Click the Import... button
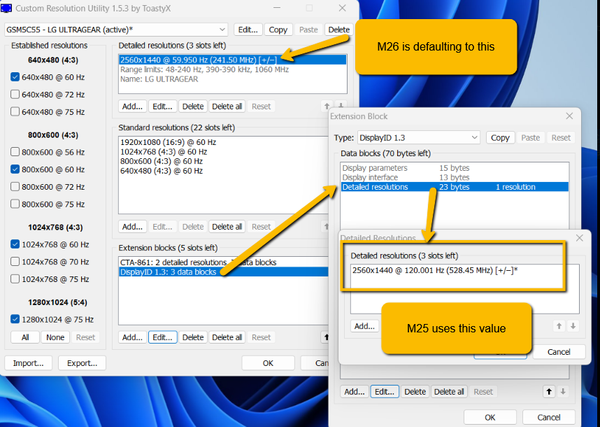The width and height of the screenshot is (600, 427). tap(28, 363)
